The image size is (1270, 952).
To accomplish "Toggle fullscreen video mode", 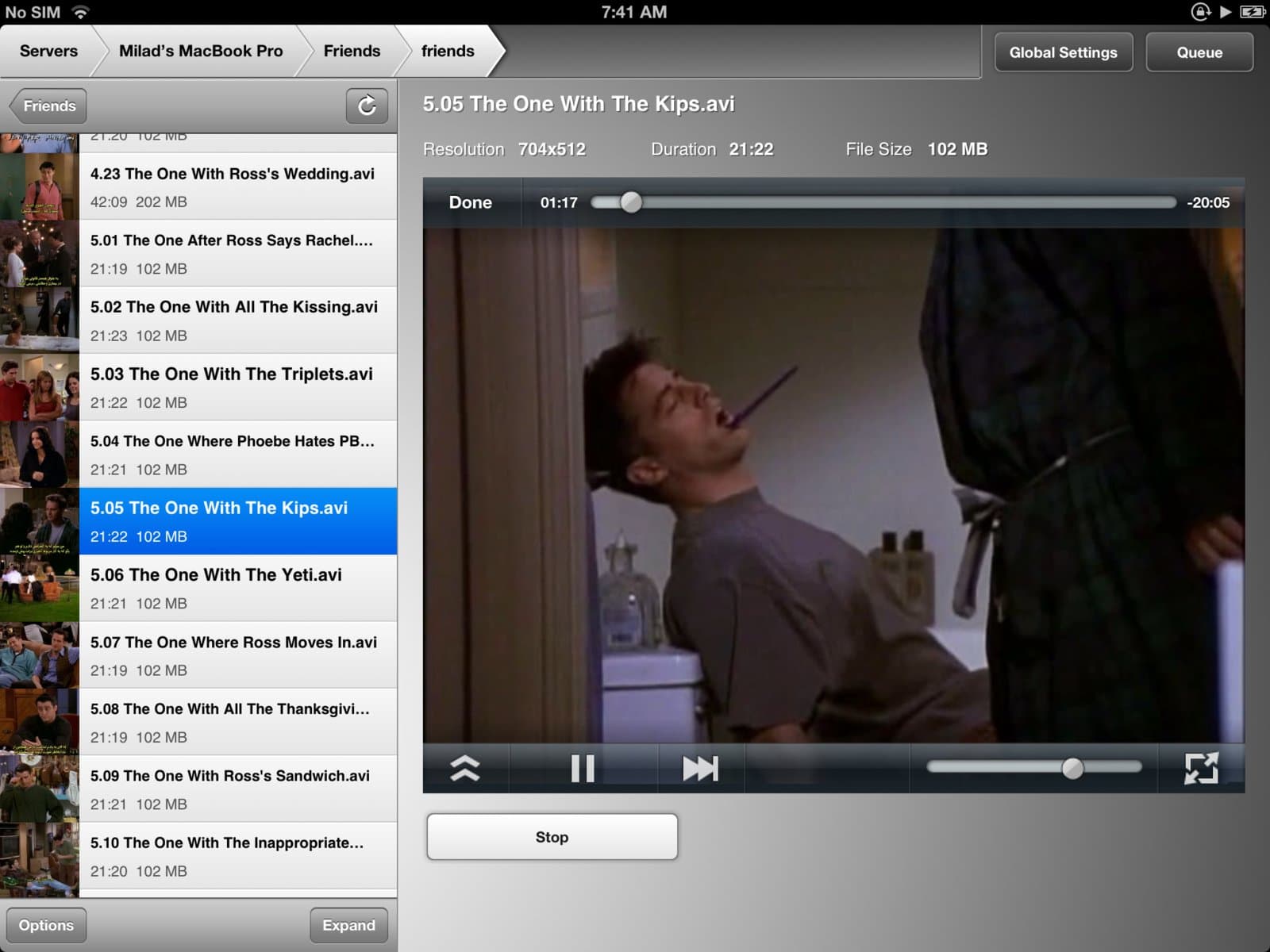I will click(1200, 768).
